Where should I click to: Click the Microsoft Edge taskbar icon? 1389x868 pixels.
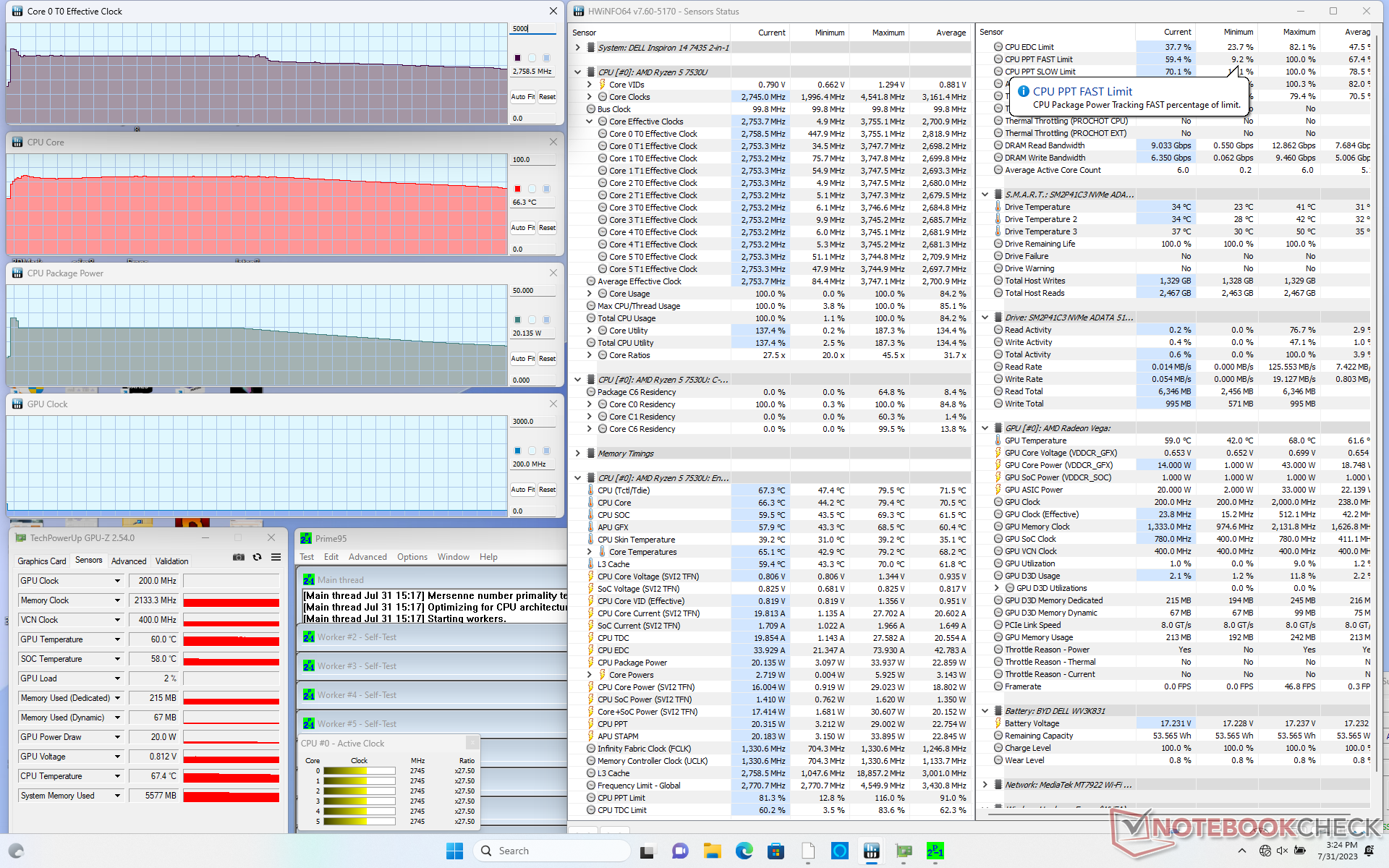(744, 851)
